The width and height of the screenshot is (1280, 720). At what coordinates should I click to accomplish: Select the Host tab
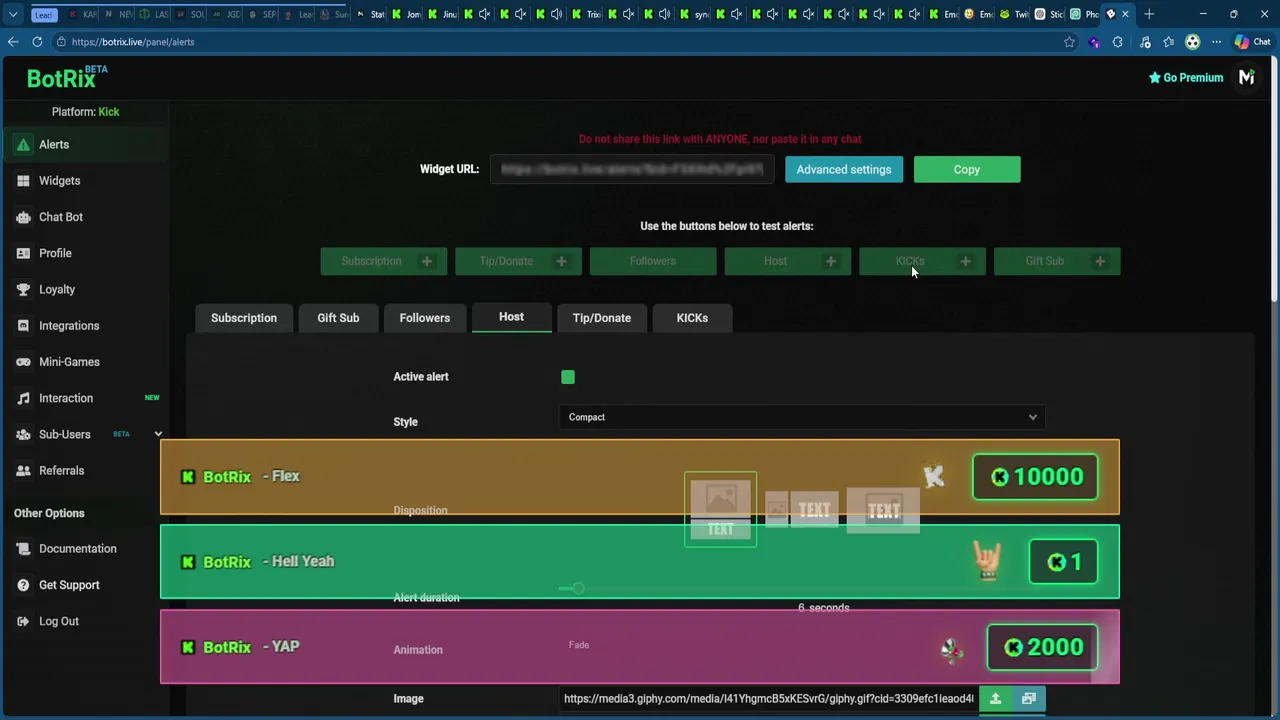coord(511,317)
